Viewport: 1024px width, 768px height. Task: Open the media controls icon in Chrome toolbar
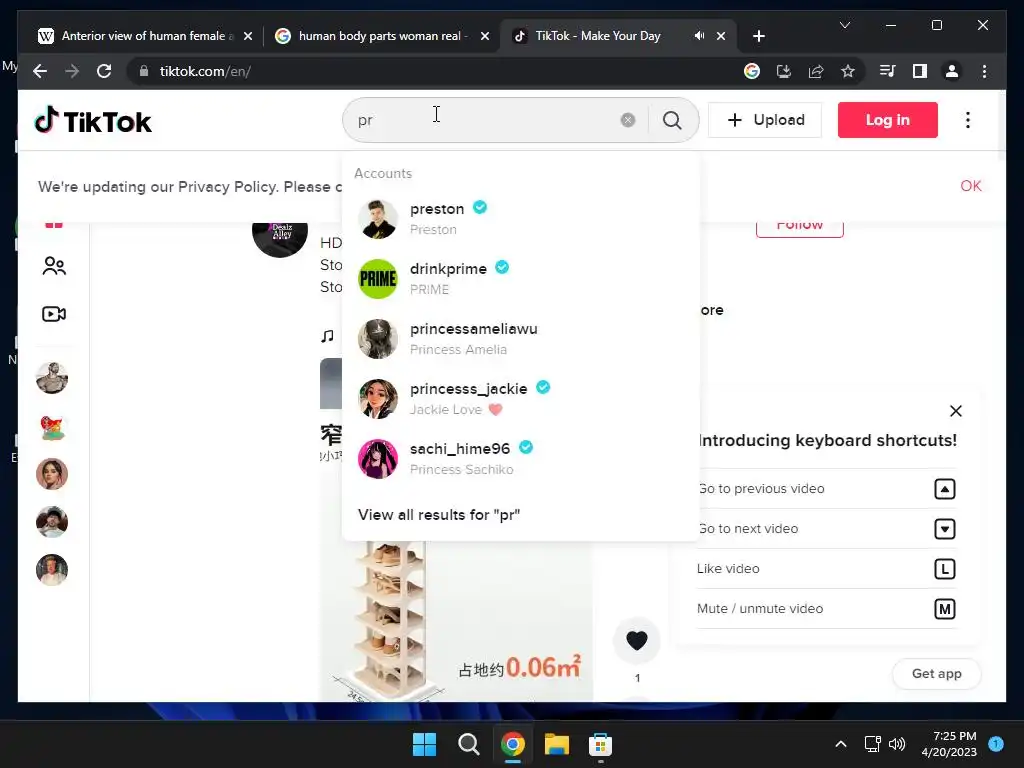(888, 71)
